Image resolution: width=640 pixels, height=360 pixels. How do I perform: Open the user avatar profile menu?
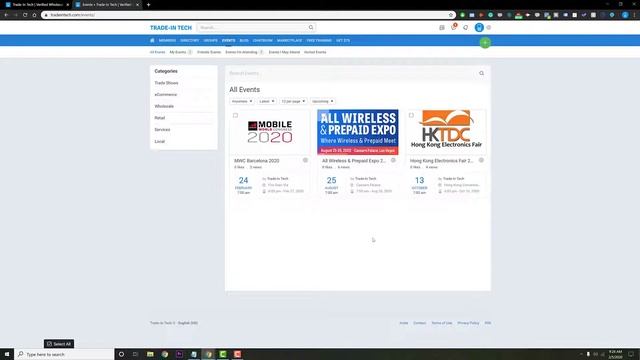pyautogui.click(x=479, y=27)
